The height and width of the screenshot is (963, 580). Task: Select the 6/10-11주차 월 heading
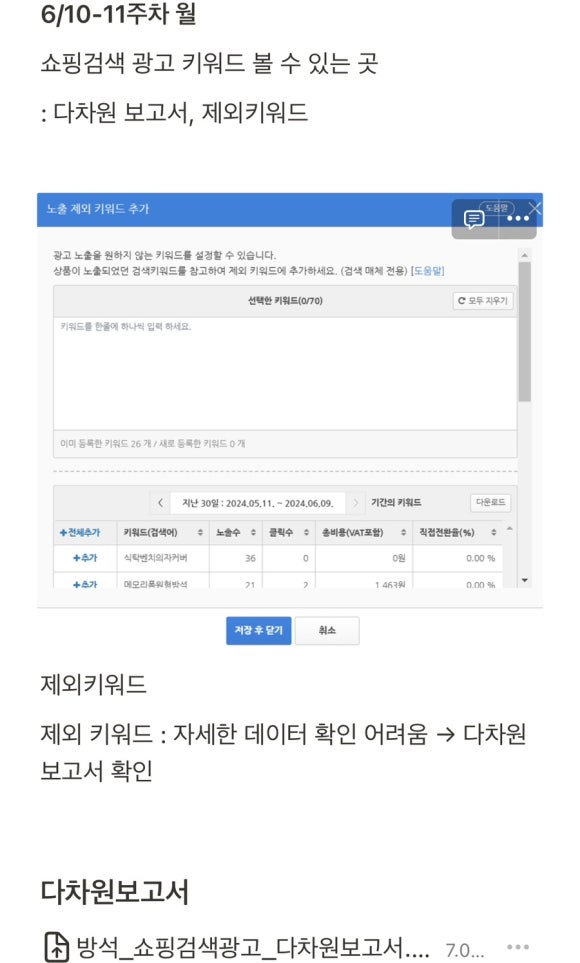pos(119,14)
